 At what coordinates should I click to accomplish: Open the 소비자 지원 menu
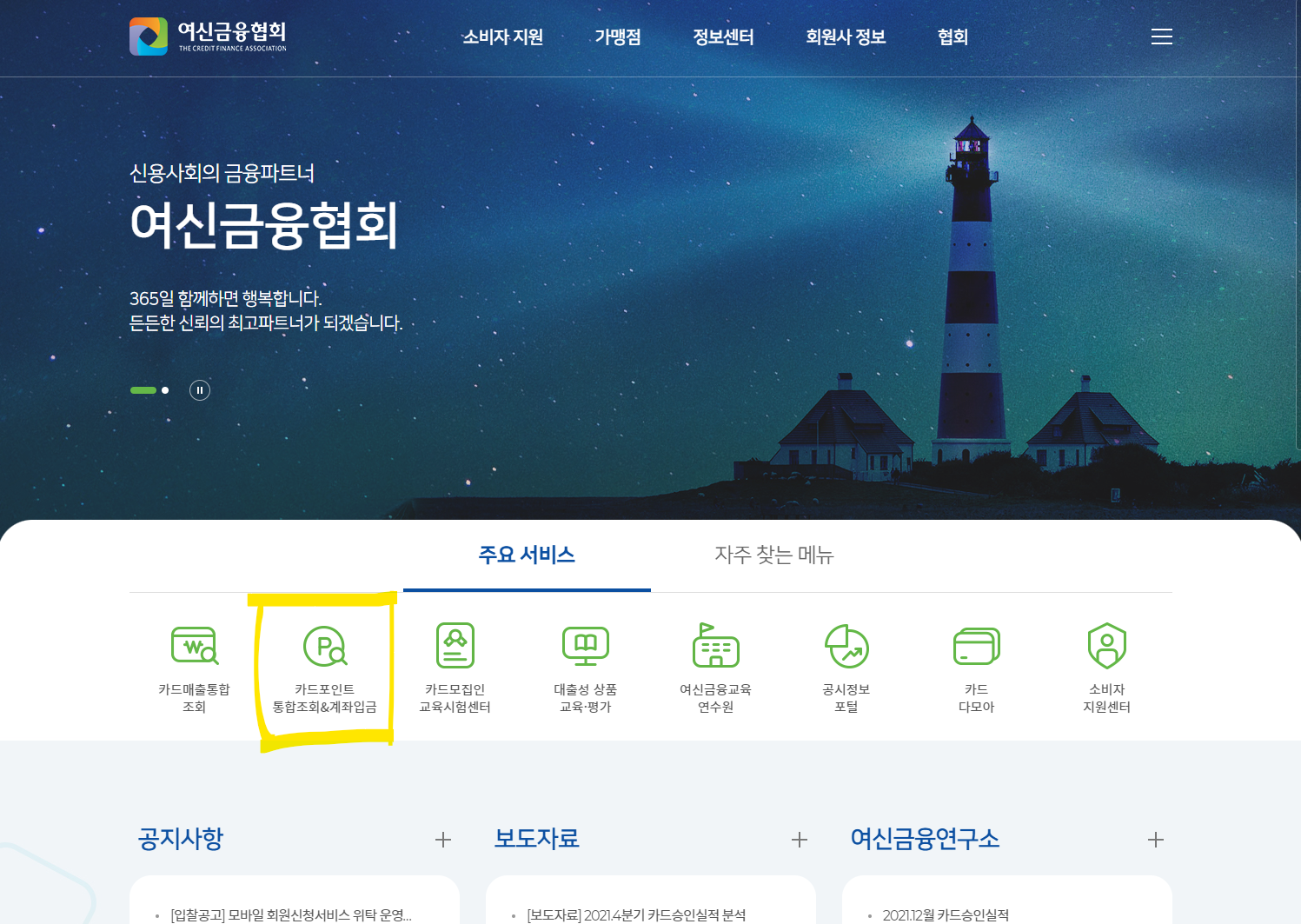tap(503, 37)
